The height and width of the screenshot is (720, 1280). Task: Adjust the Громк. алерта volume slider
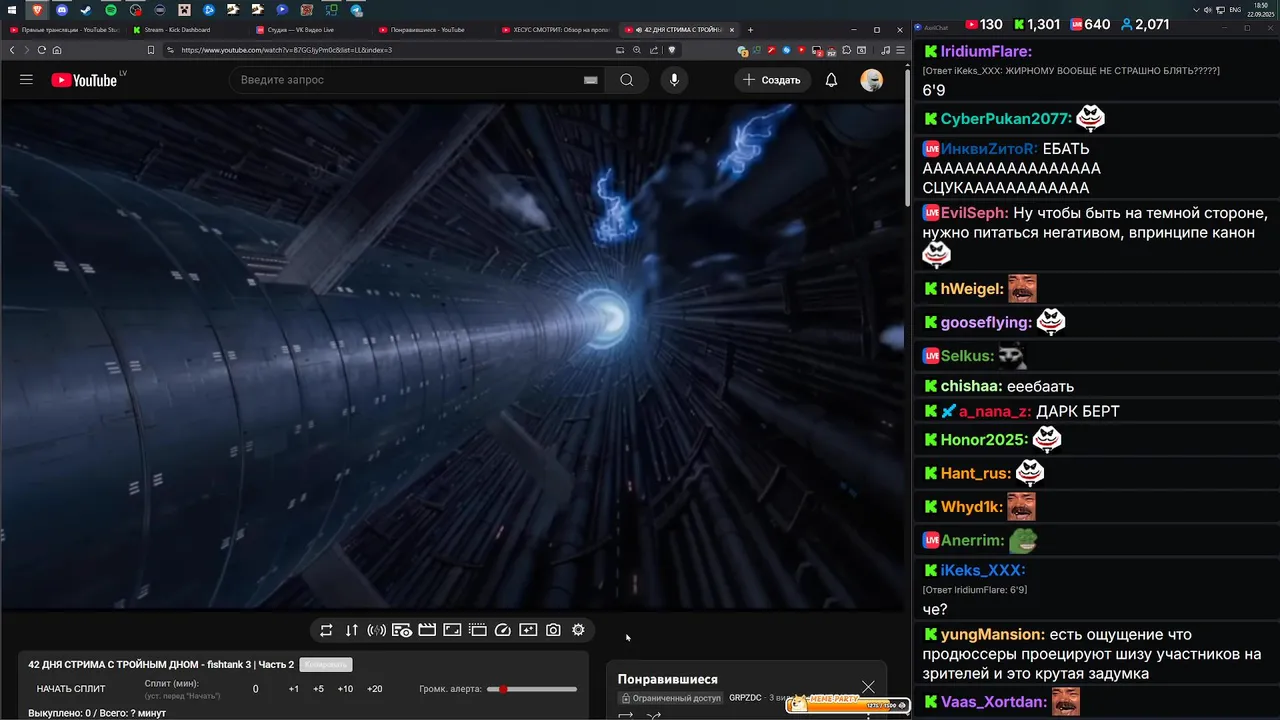pos(532,689)
